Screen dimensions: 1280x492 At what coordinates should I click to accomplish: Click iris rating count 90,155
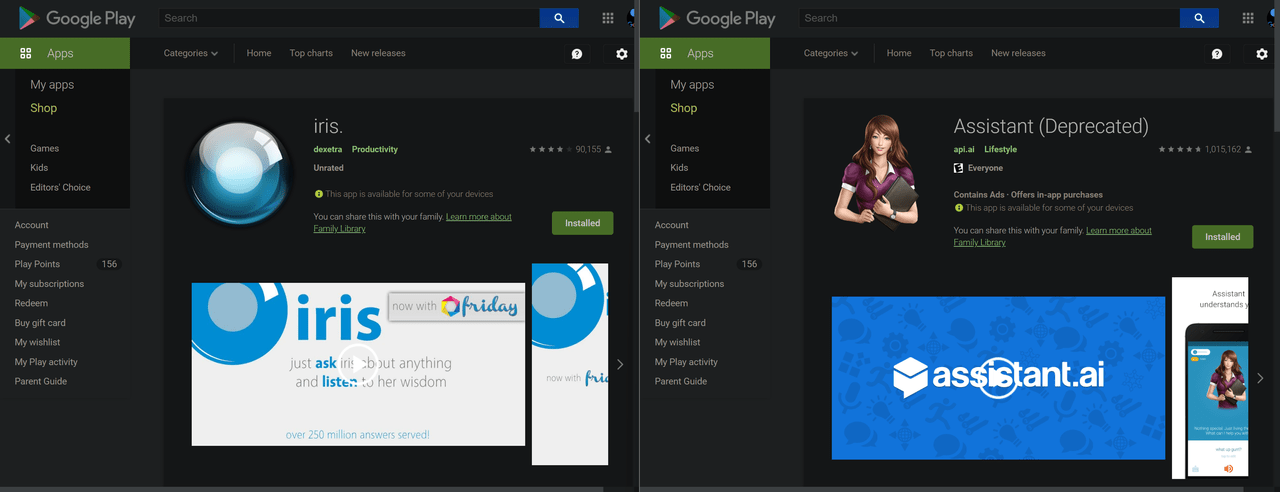click(x=588, y=149)
